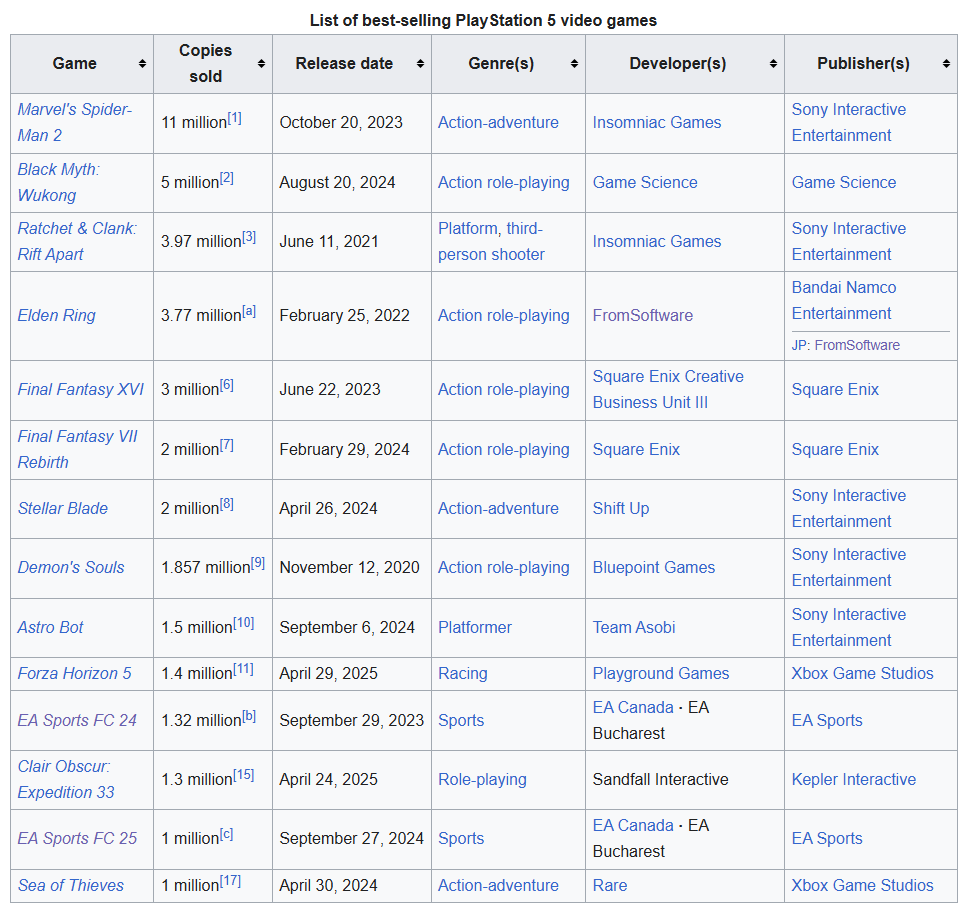
Task: Sort the table by Publisher(s) column
Action: (x=947, y=64)
